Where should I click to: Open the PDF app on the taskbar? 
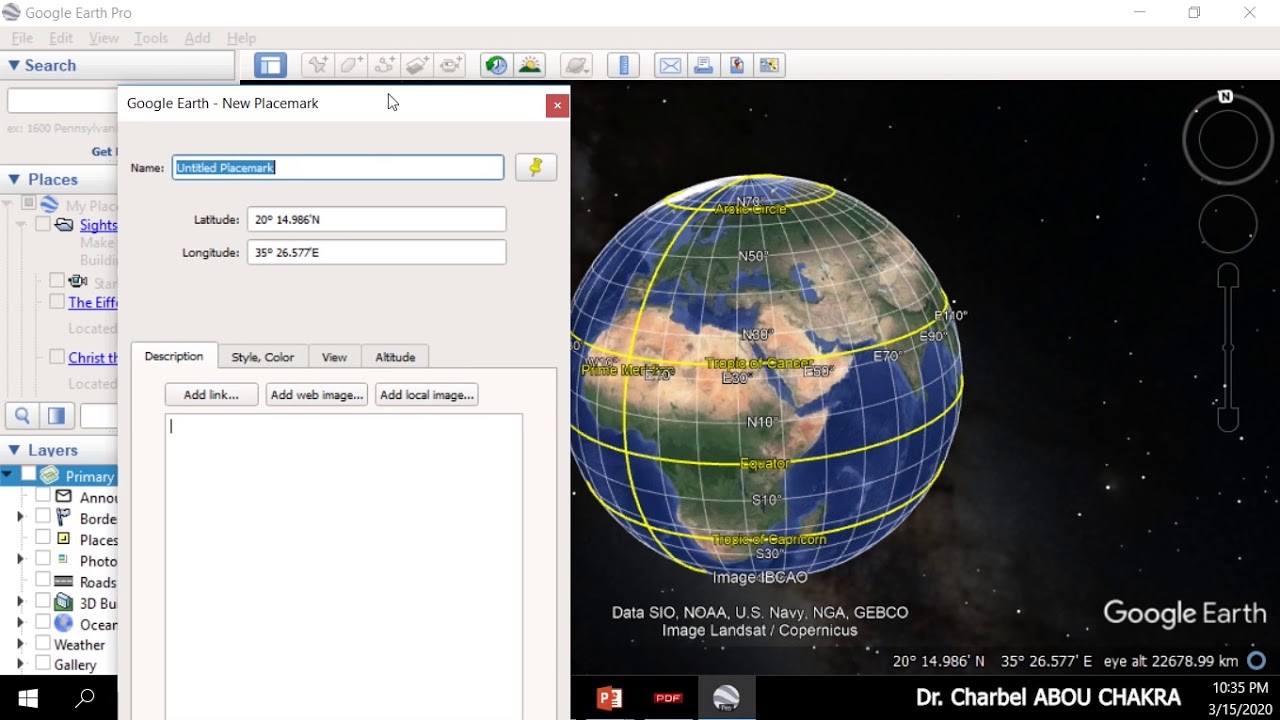(x=668, y=698)
